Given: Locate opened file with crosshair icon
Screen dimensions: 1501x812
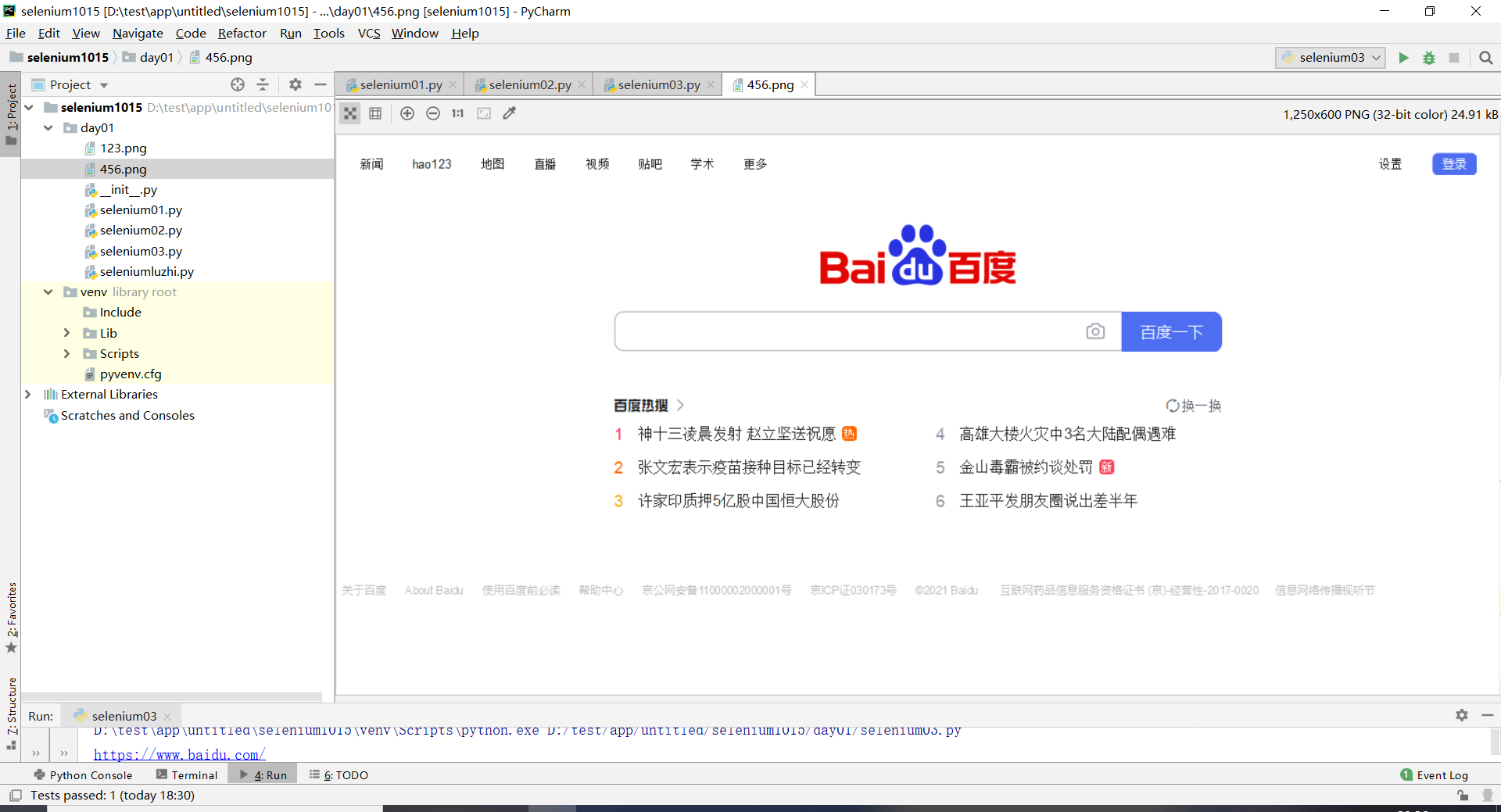Looking at the screenshot, I should 238,84.
